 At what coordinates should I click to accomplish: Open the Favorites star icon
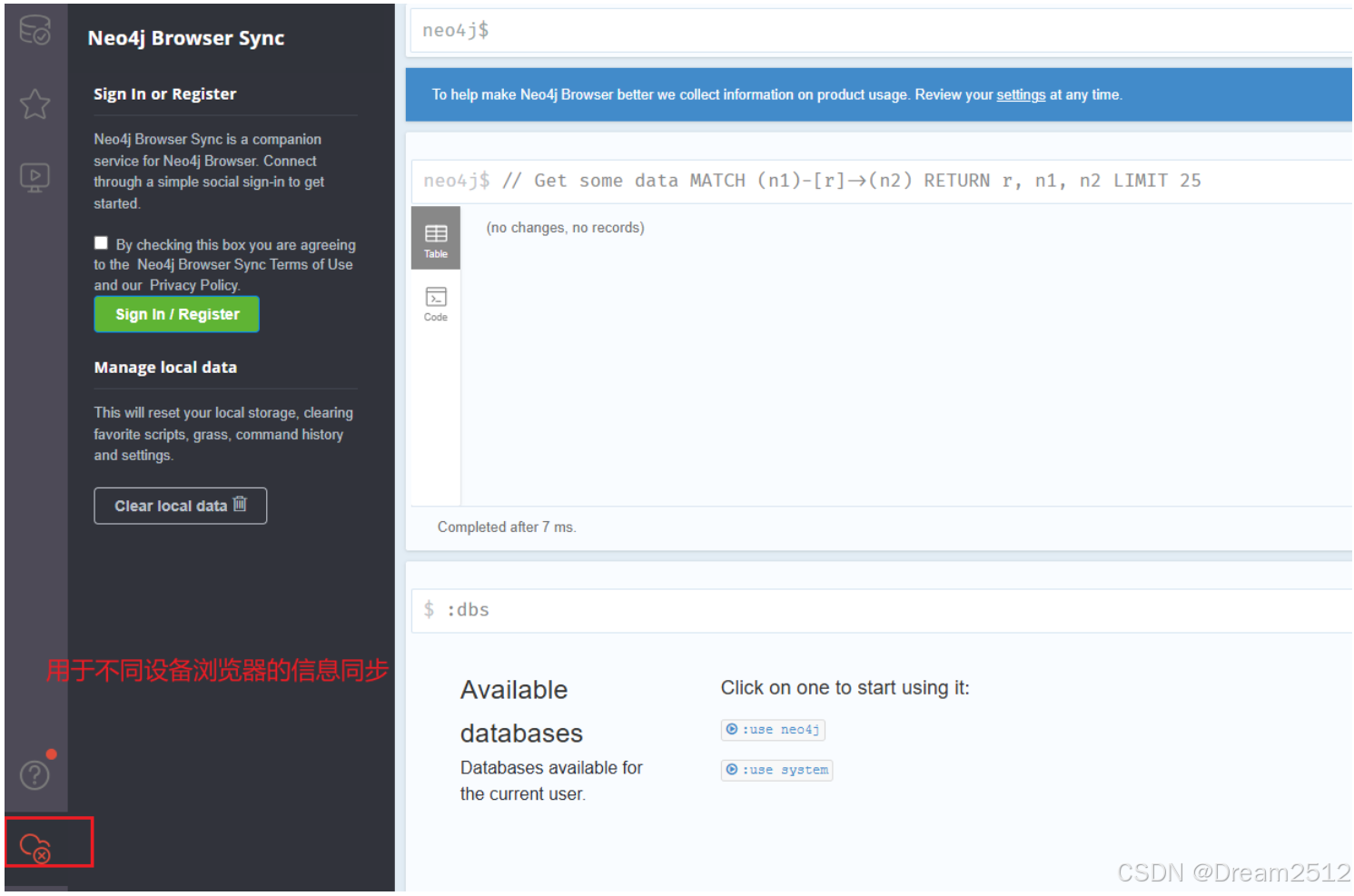click(35, 103)
